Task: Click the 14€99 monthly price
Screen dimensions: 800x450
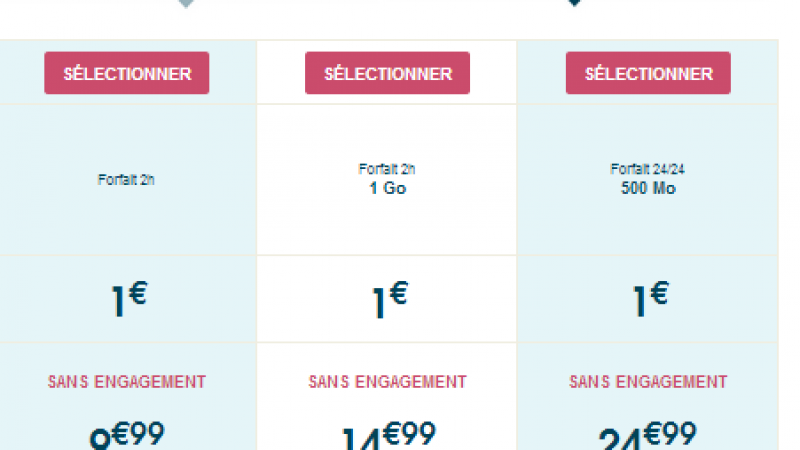Action: tap(387, 437)
